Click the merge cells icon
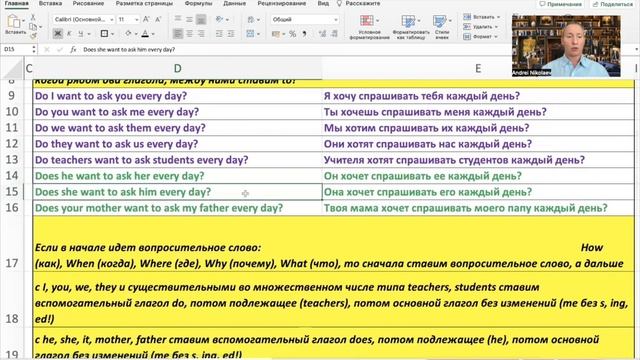Viewport: 640px width, 360px height. (251, 33)
